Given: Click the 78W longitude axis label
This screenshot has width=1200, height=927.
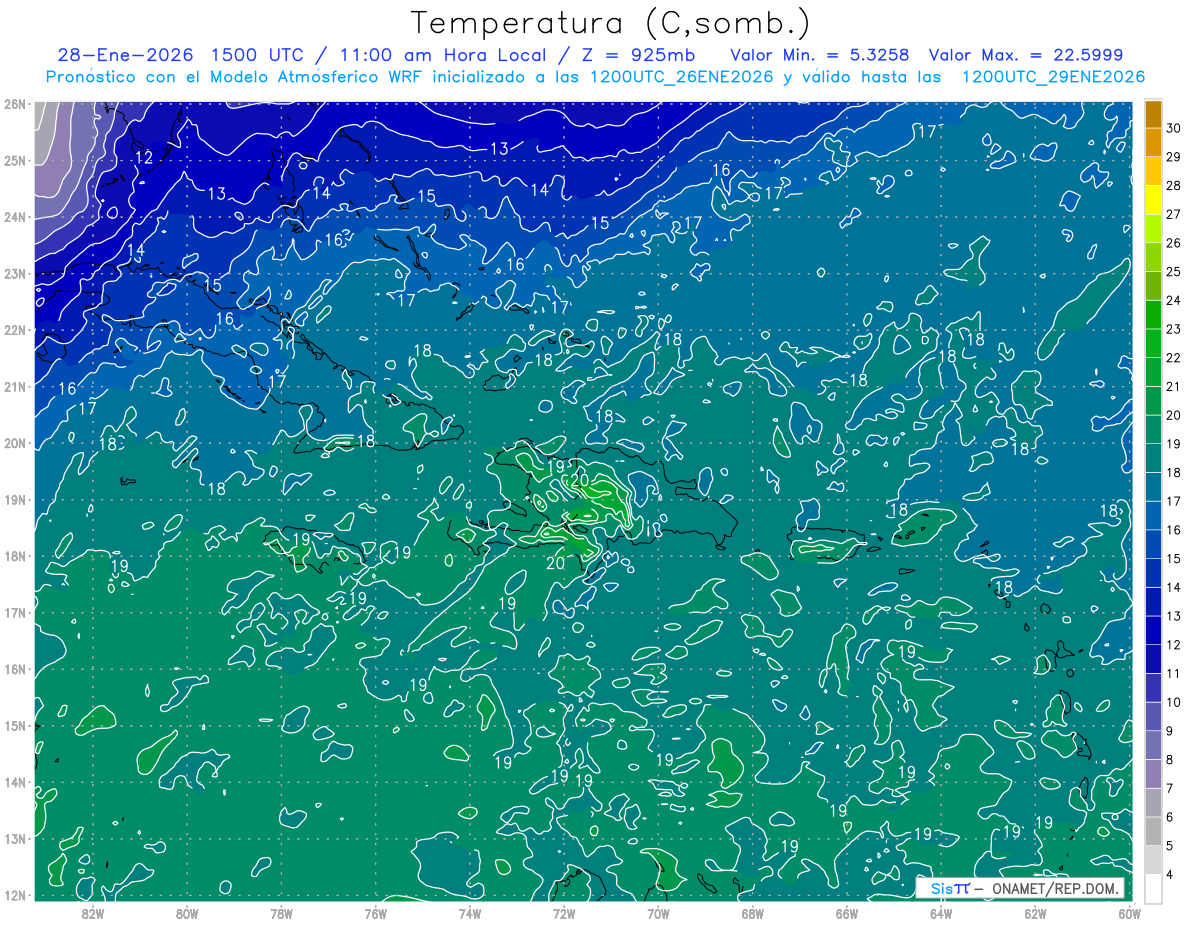Looking at the screenshot, I should pyautogui.click(x=281, y=913).
